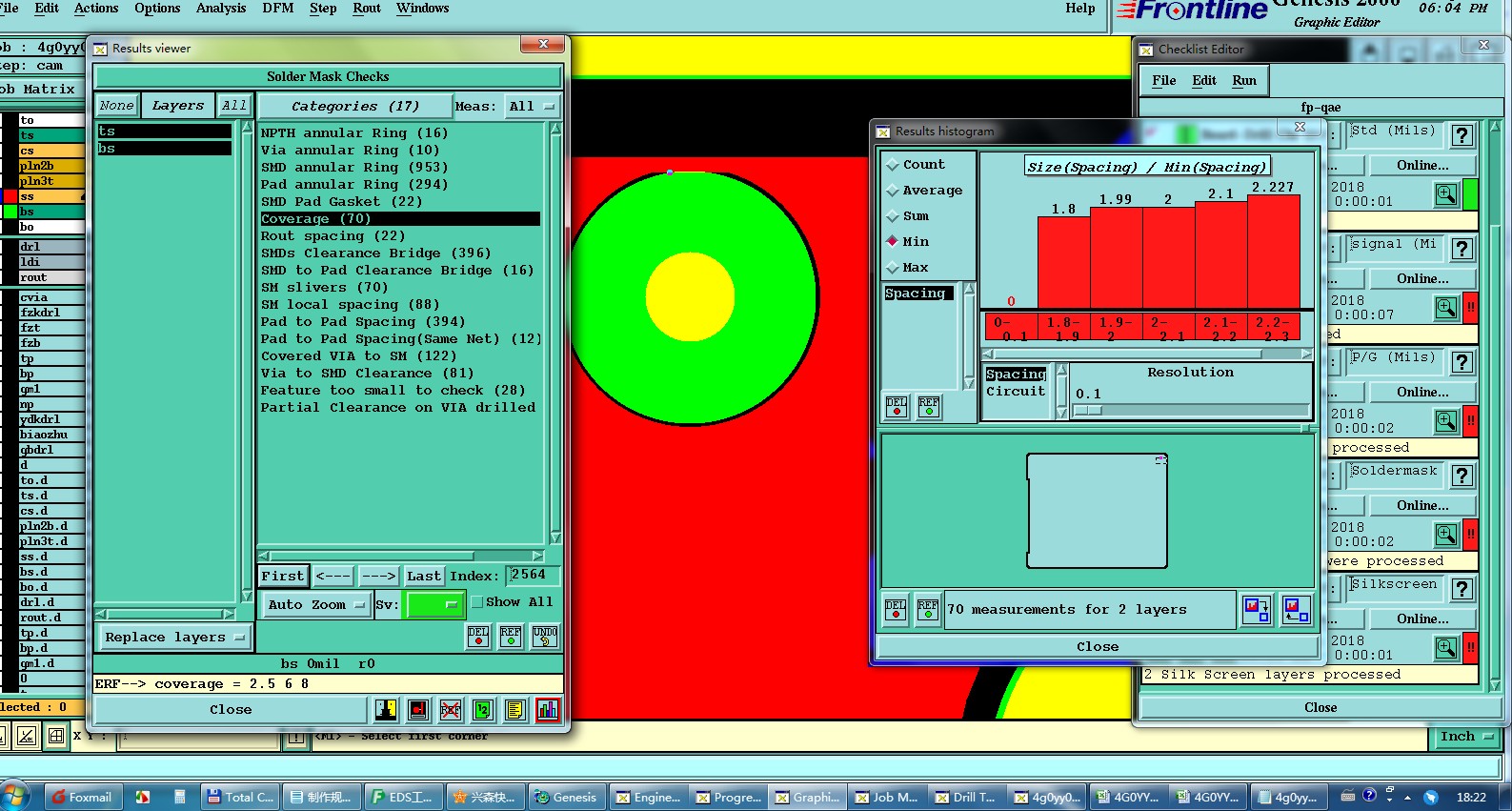1512x811 pixels.
Task: Go to next result with ---> button
Action: pos(378,577)
